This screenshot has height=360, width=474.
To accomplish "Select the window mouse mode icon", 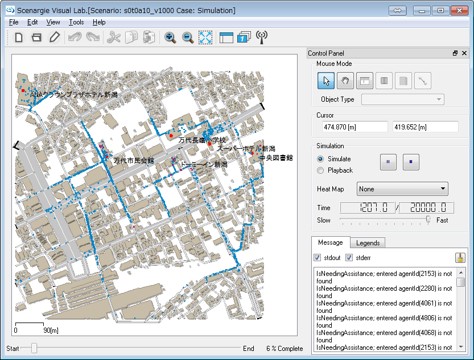I will [x=365, y=81].
